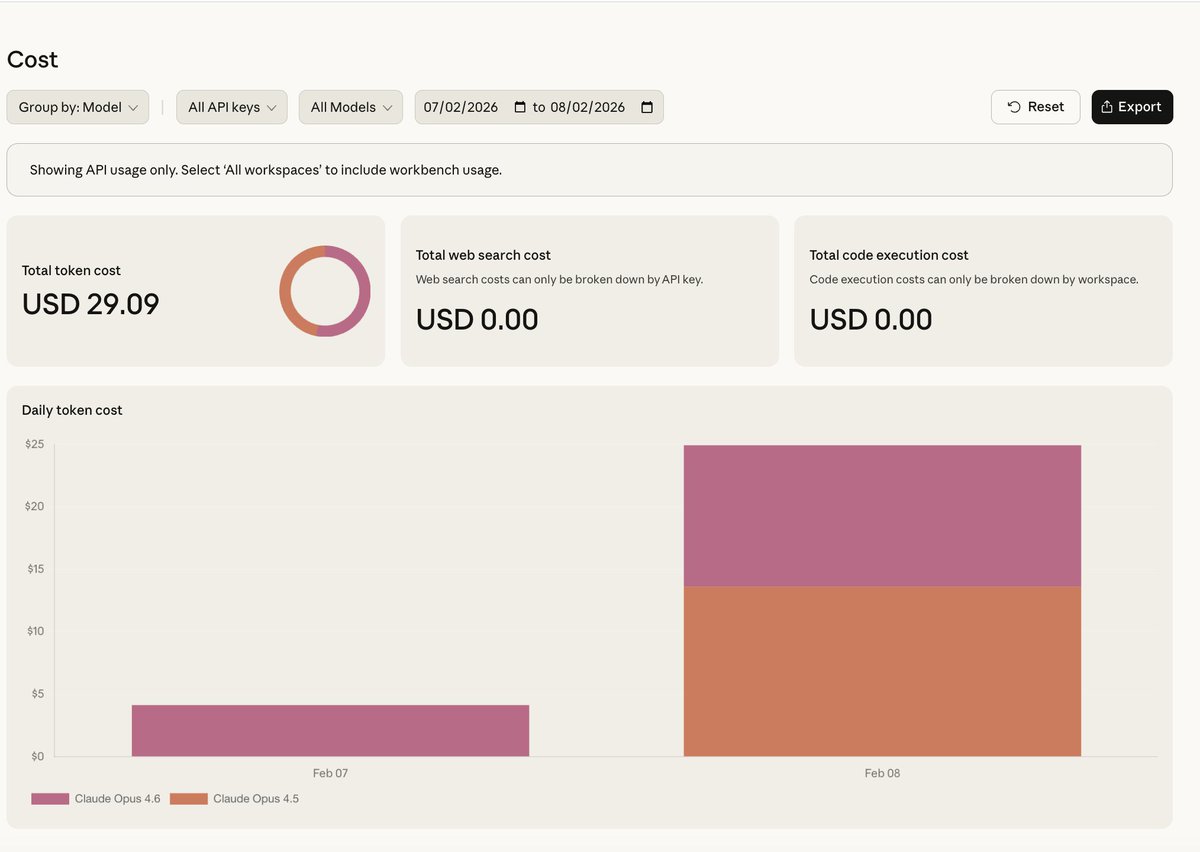
Task: Click the $25 y-axis label
Action: [x=35, y=444]
